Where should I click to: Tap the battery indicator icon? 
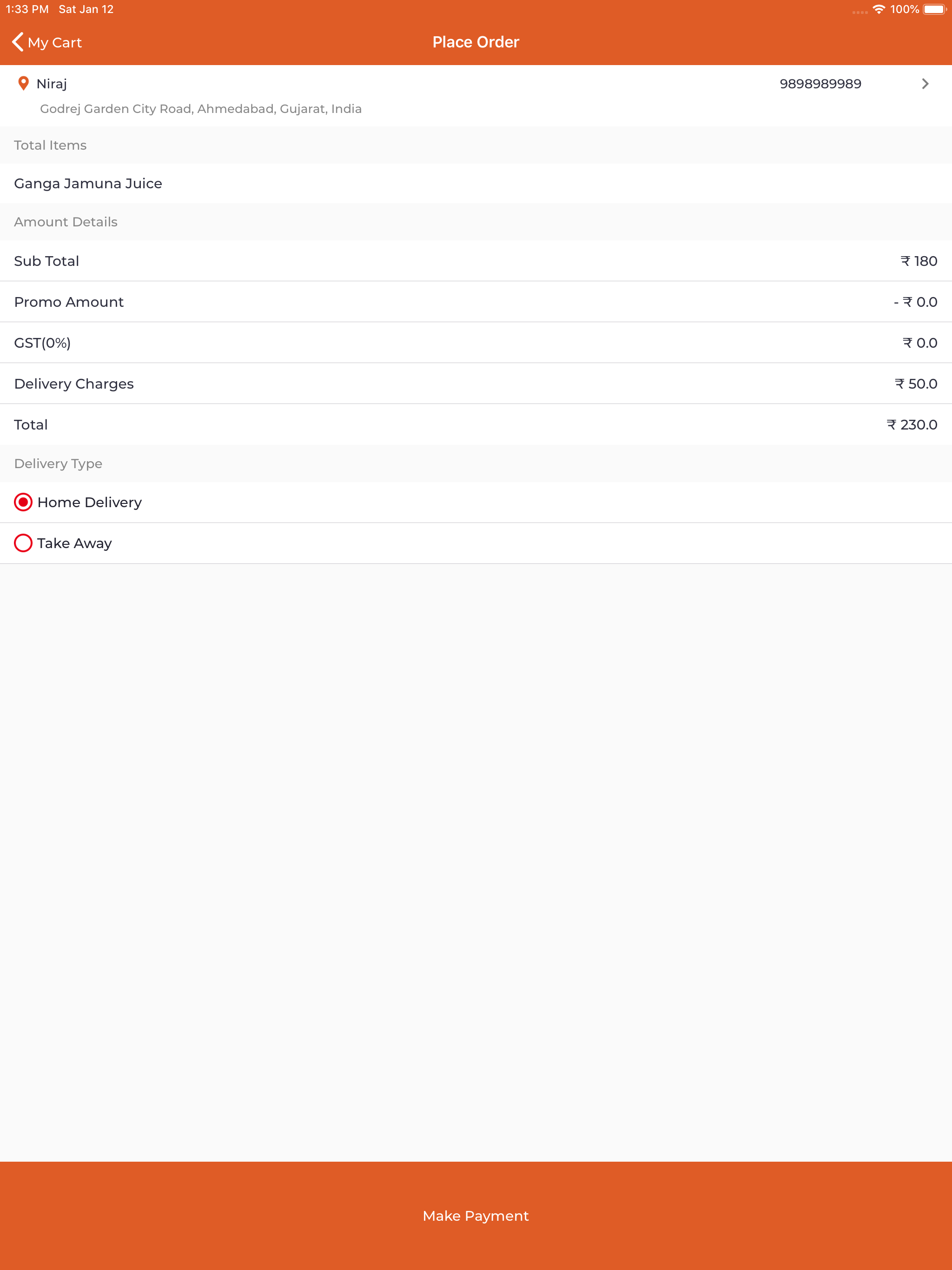tap(935, 9)
